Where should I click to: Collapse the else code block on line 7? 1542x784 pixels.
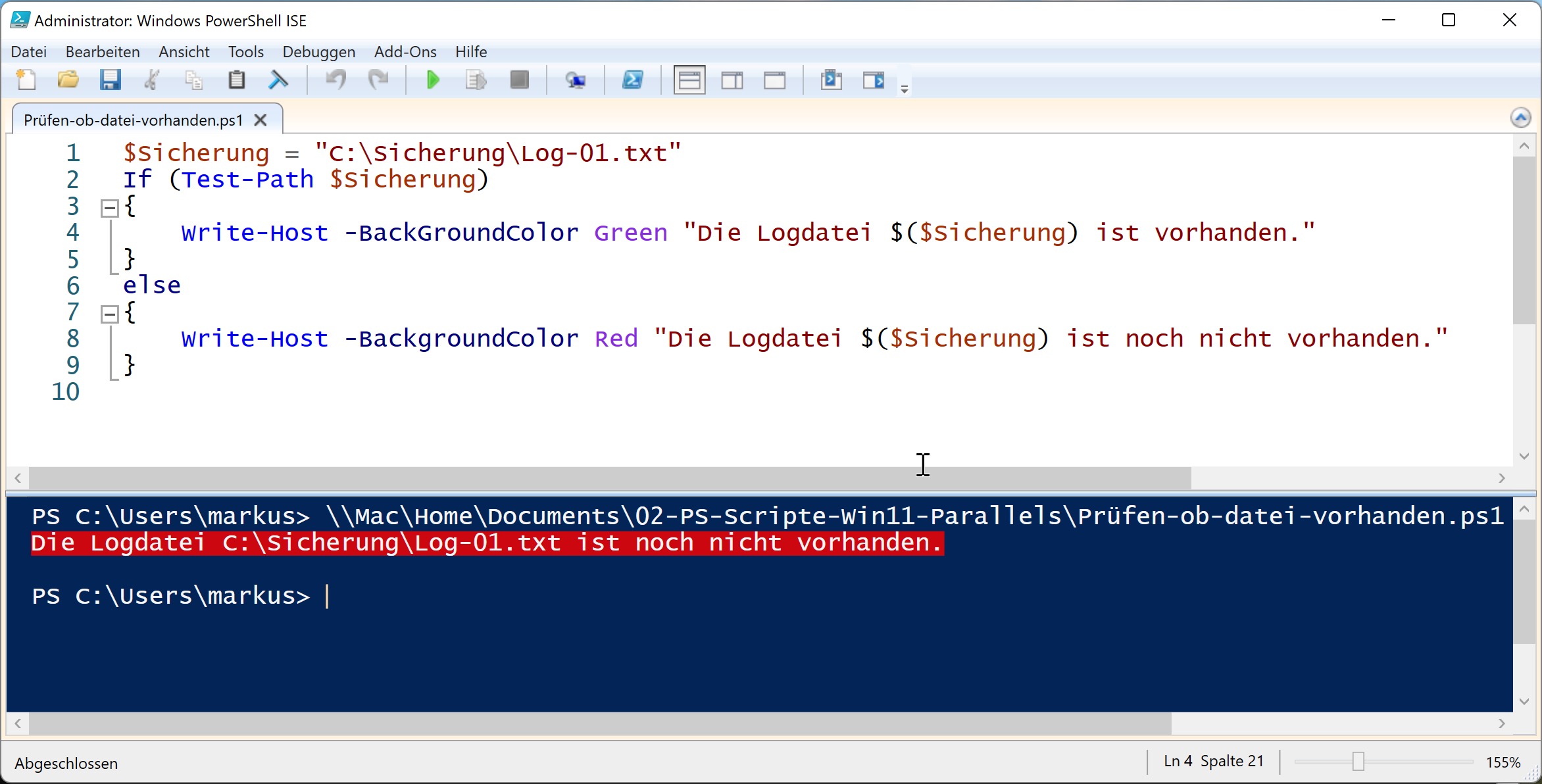pyautogui.click(x=109, y=314)
